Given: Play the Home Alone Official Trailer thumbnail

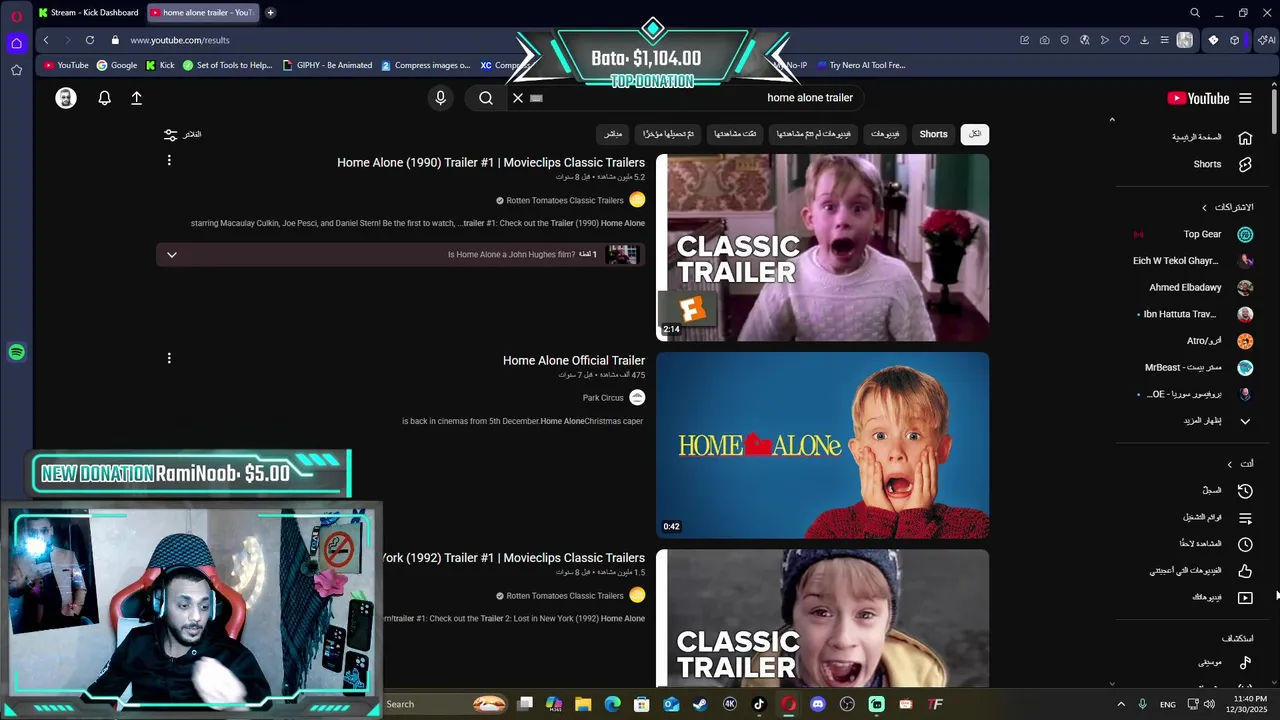Looking at the screenshot, I should [822, 445].
